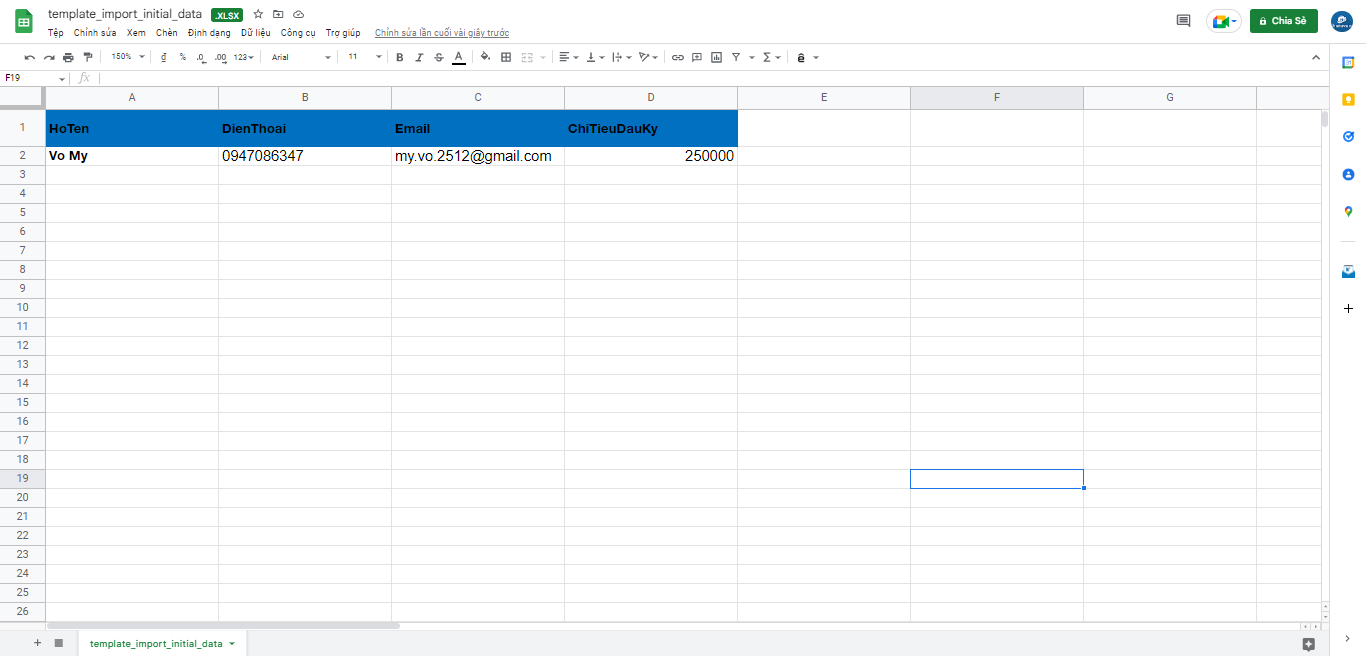The width and height of the screenshot is (1366, 656).
Task: Format as currency
Action: tap(163, 57)
